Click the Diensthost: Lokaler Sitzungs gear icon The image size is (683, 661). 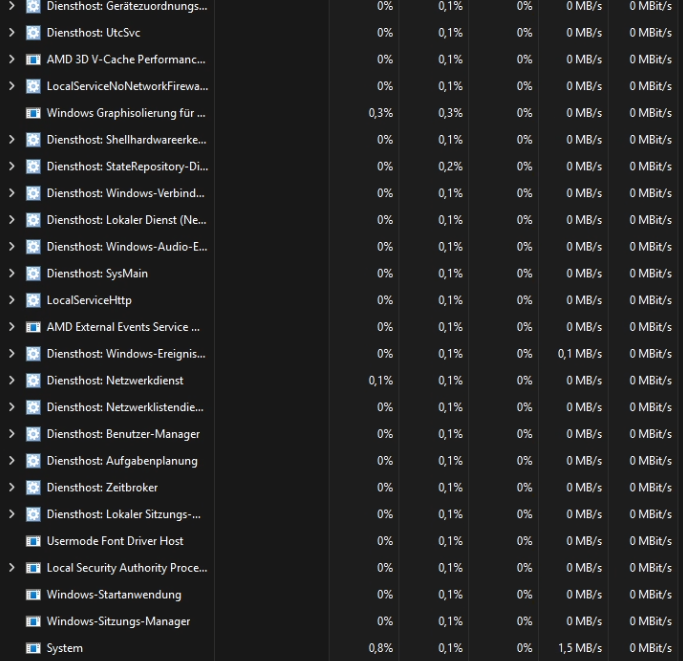coord(33,514)
